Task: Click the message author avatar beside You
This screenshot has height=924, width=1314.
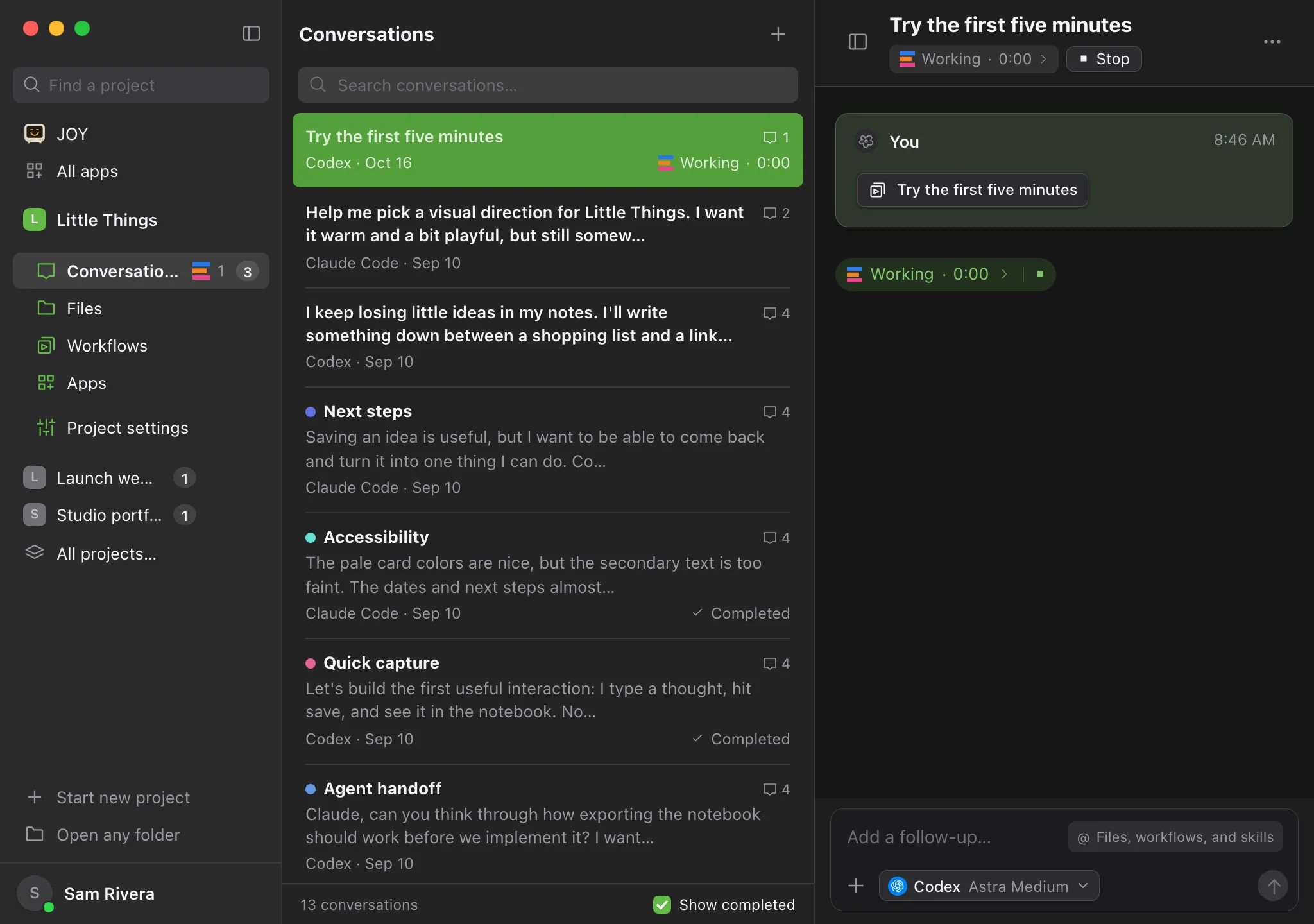Action: (x=866, y=141)
